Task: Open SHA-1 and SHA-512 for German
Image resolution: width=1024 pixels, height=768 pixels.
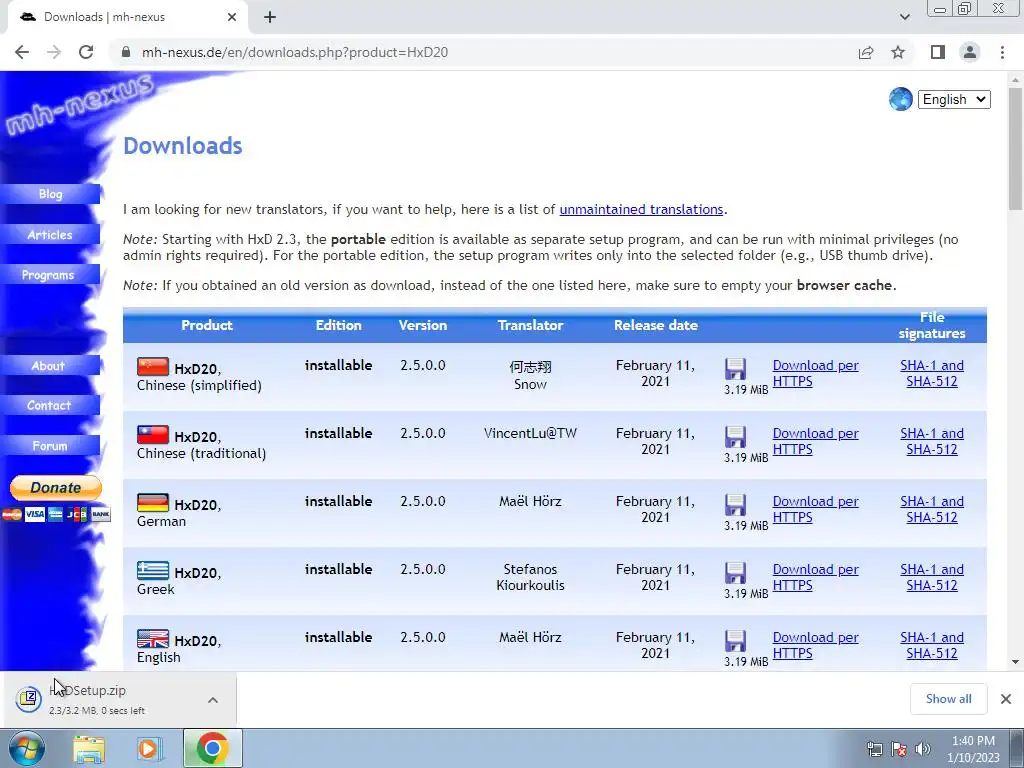Action: [x=932, y=509]
